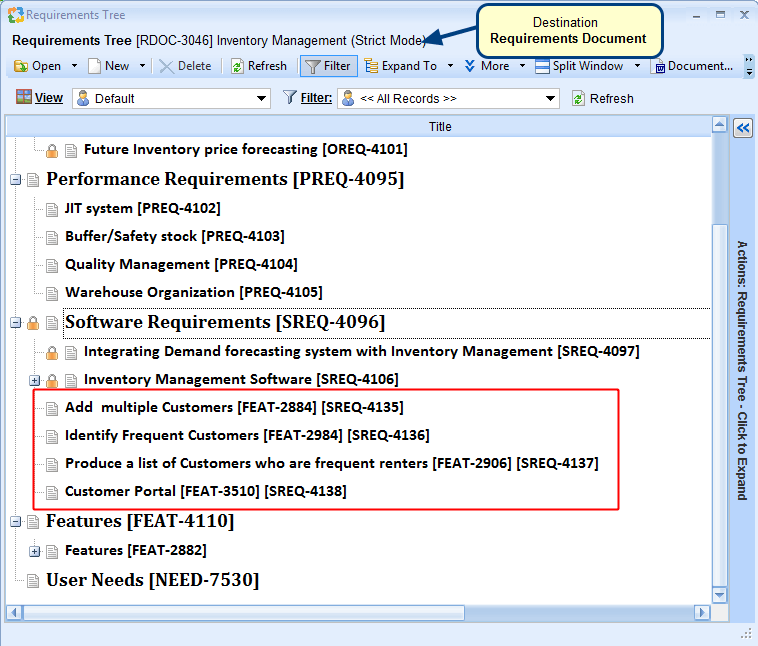Select the User Needs [NEED-7530] item
Viewport: 758px width, 646px height.
[x=152, y=580]
